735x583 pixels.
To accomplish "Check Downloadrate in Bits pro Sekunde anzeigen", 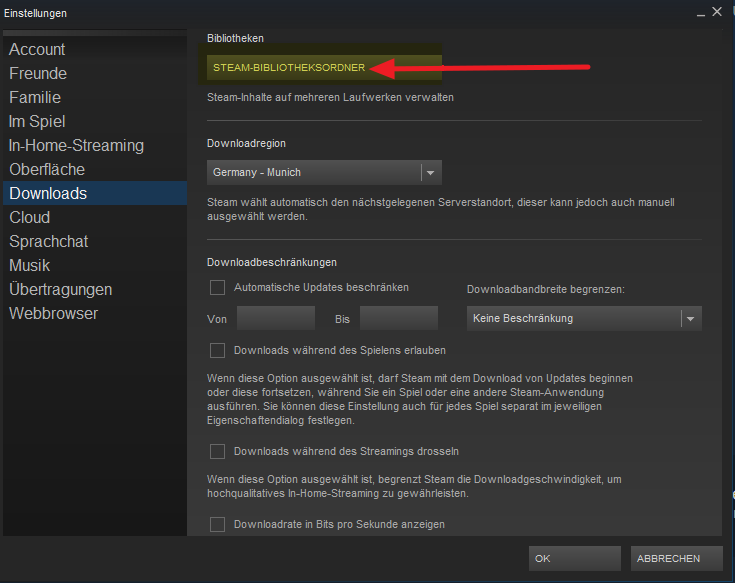I will [x=218, y=524].
